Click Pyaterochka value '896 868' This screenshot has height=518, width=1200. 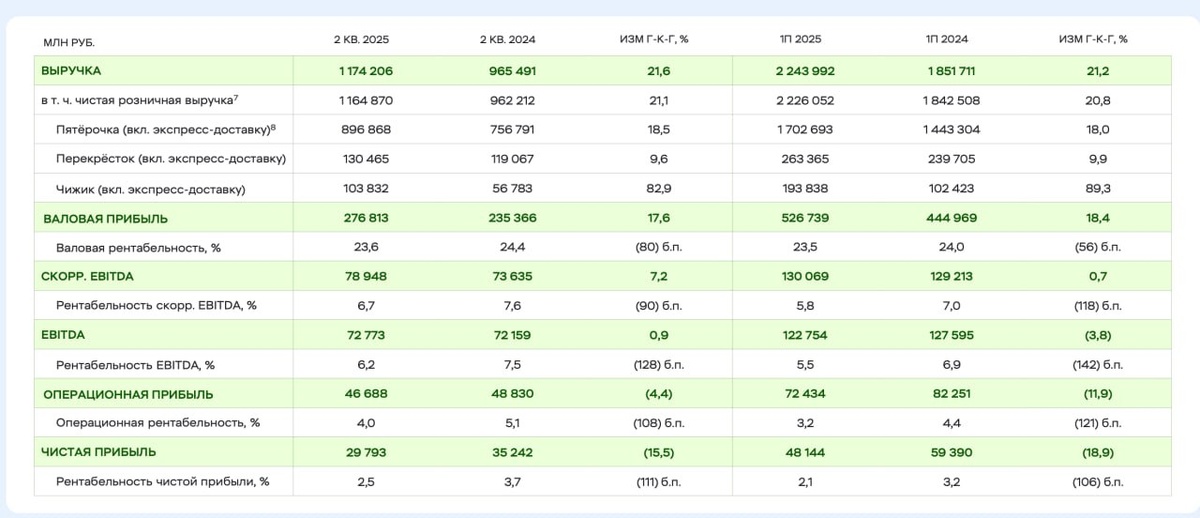coord(366,130)
